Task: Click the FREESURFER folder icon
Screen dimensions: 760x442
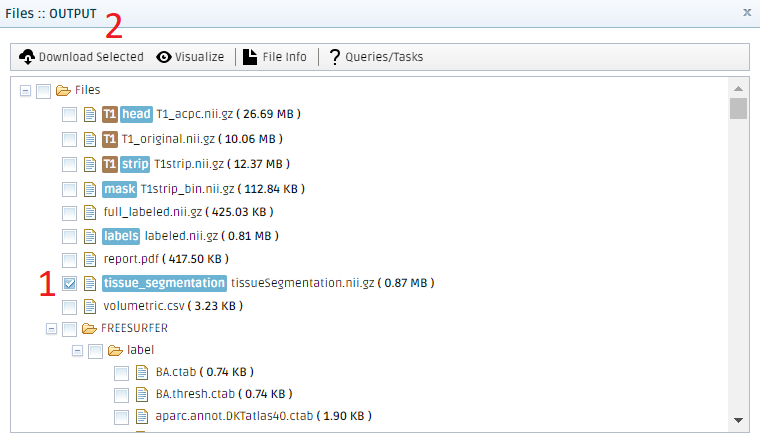Action: pos(89,329)
